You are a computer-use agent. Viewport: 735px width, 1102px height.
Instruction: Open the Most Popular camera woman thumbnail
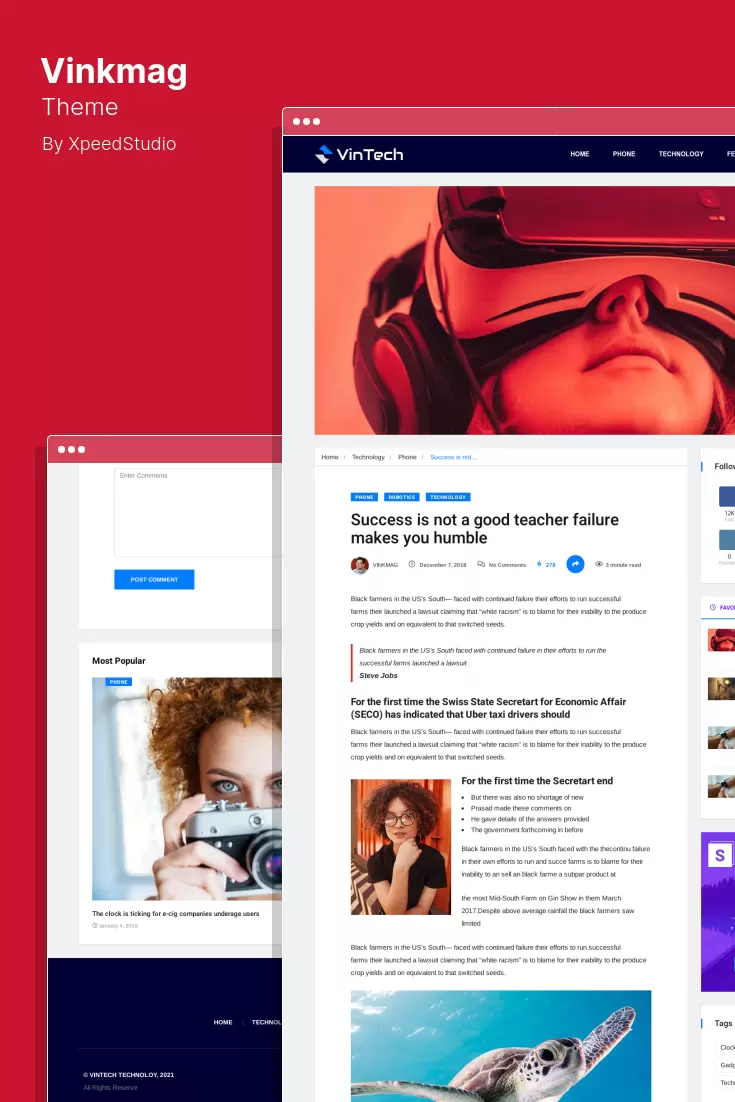(x=187, y=789)
